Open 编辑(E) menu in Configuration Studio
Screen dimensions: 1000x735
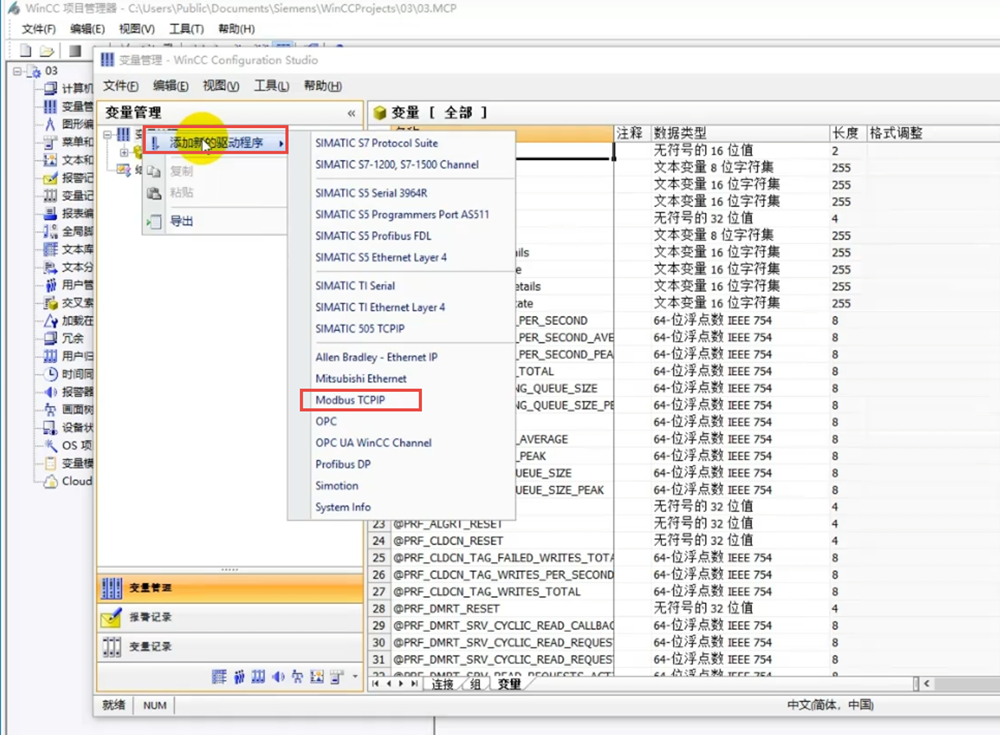tap(171, 86)
